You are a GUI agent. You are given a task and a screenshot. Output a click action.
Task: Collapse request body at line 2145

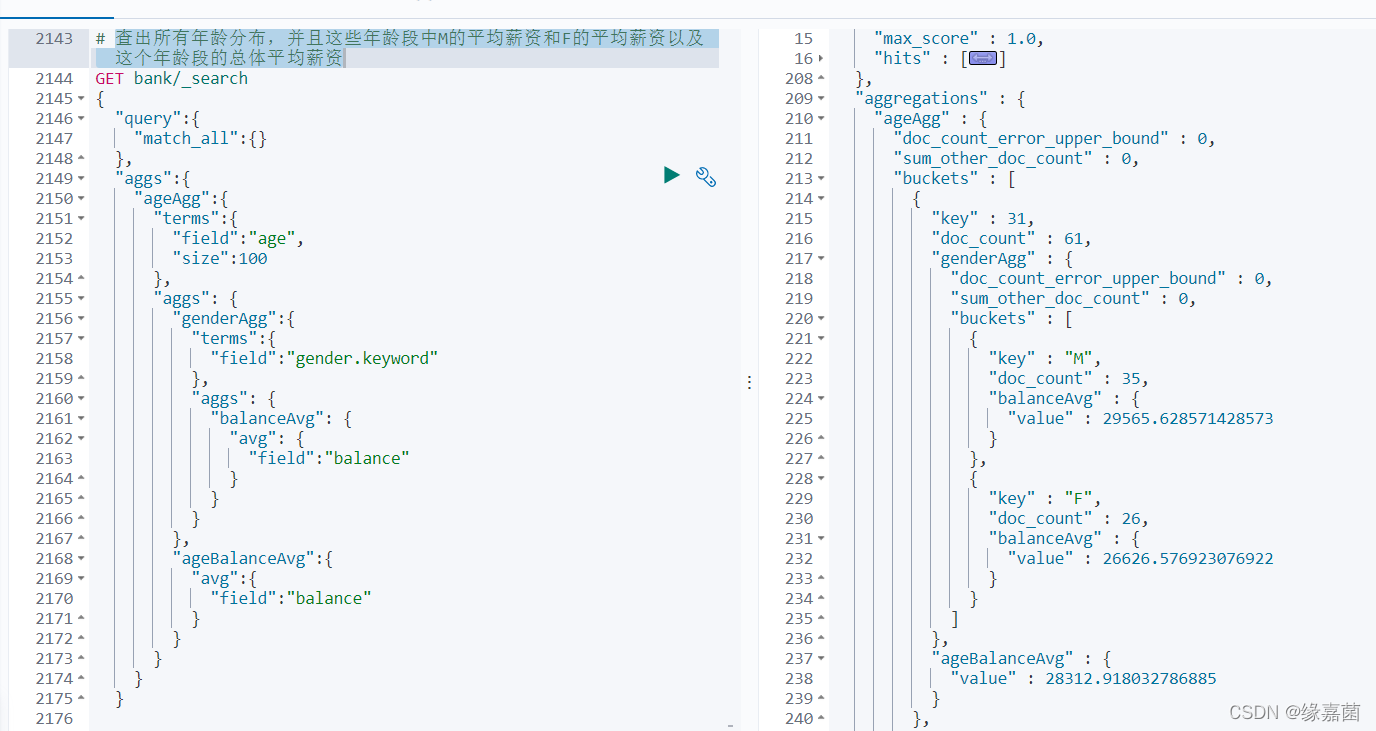81,99
